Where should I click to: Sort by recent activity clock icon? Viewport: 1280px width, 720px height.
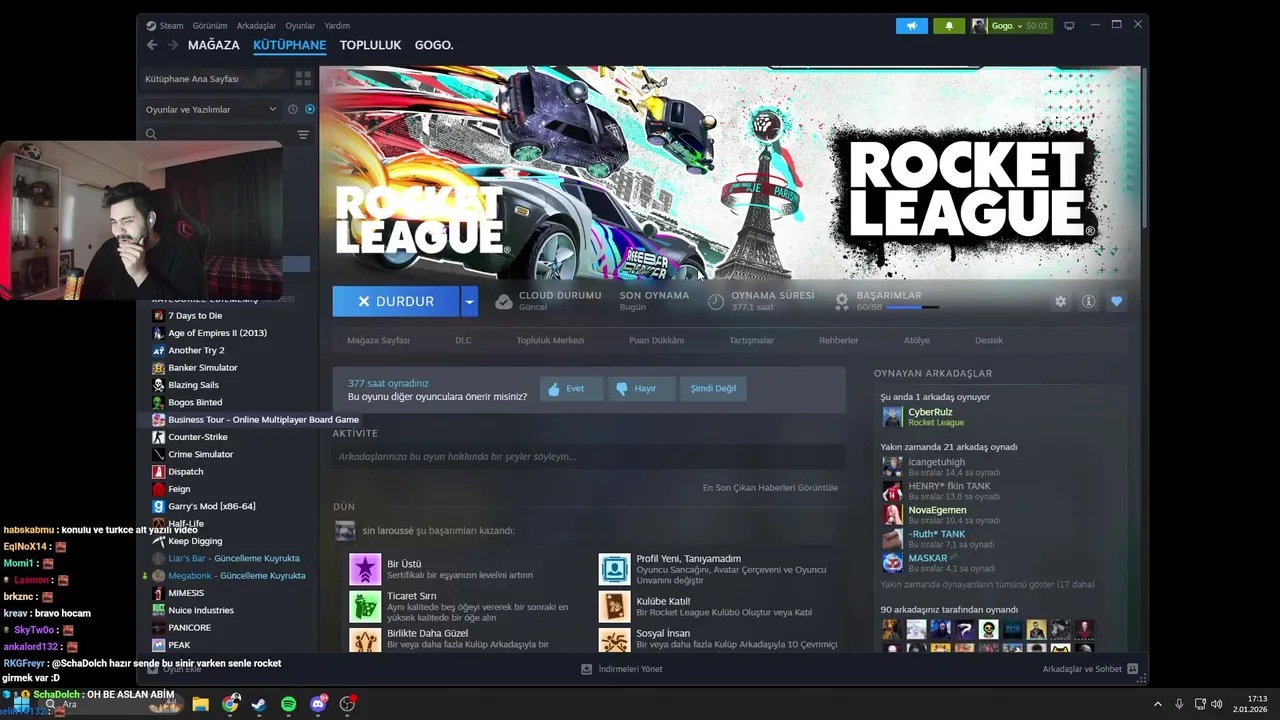click(x=293, y=109)
